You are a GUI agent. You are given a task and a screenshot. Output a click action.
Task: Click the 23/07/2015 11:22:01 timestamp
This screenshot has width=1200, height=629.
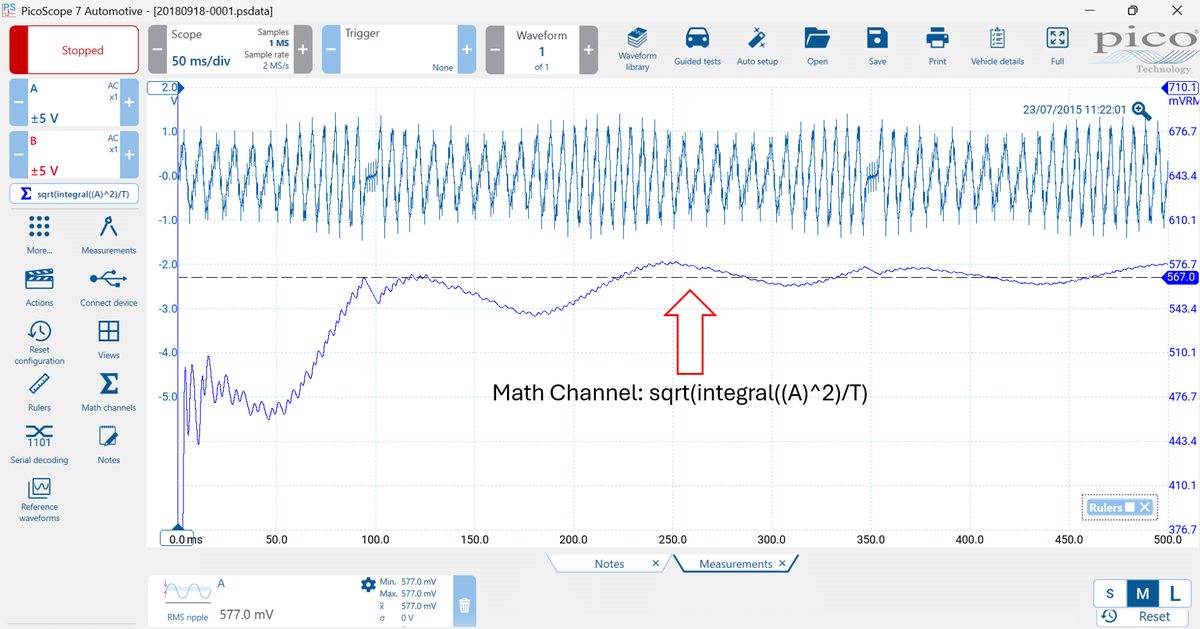coord(1074,110)
